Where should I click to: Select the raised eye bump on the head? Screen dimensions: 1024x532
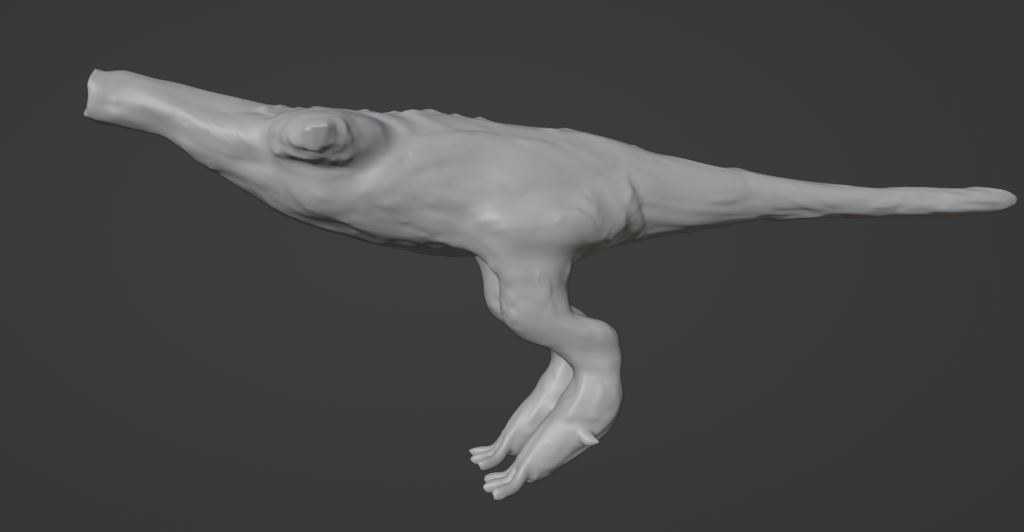(316, 136)
